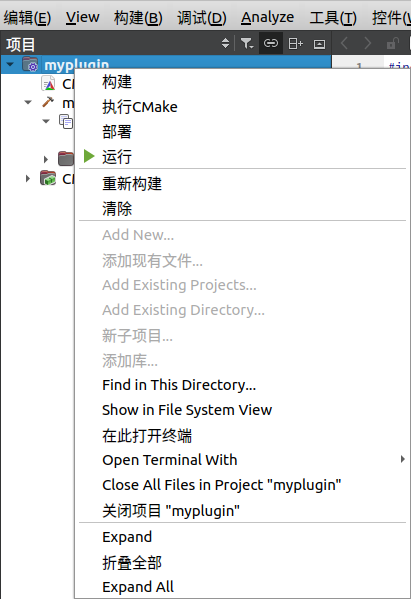Expand the Open Terminal With submenu
Viewport: 411px width, 599px height.
(x=403, y=459)
